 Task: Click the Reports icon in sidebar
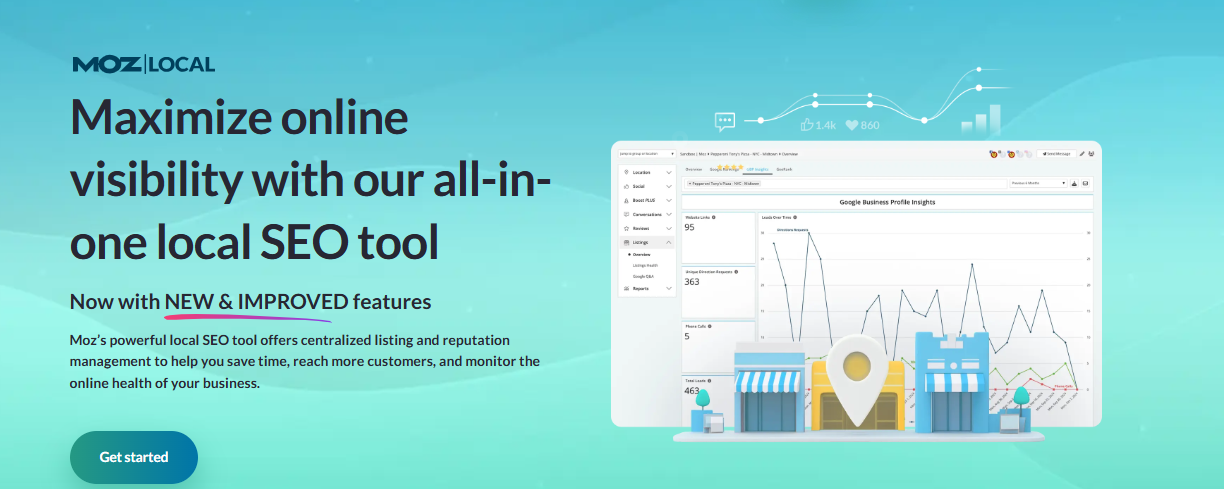pos(626,288)
